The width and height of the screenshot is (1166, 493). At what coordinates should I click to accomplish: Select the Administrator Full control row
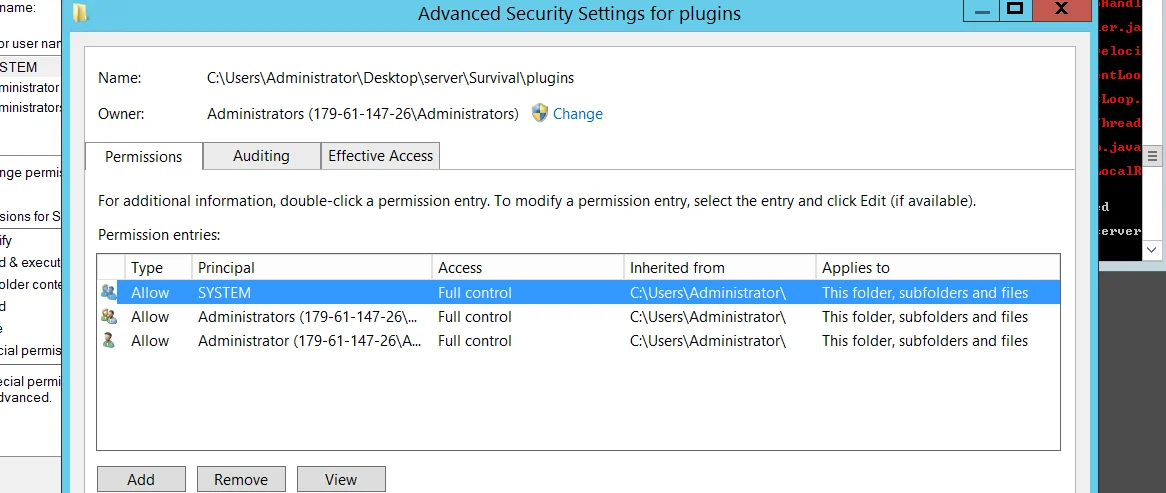point(578,341)
